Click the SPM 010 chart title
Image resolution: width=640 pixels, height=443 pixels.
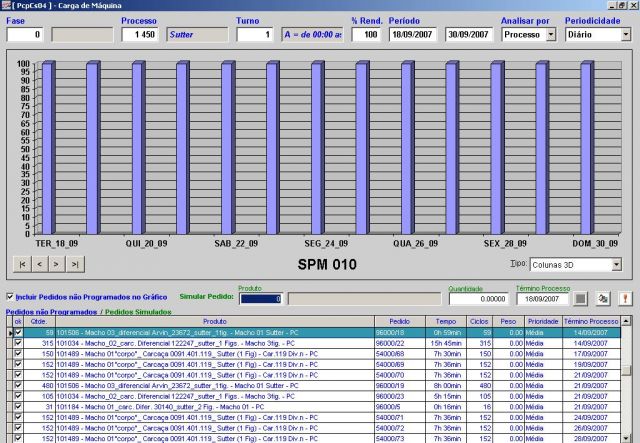coord(327,265)
